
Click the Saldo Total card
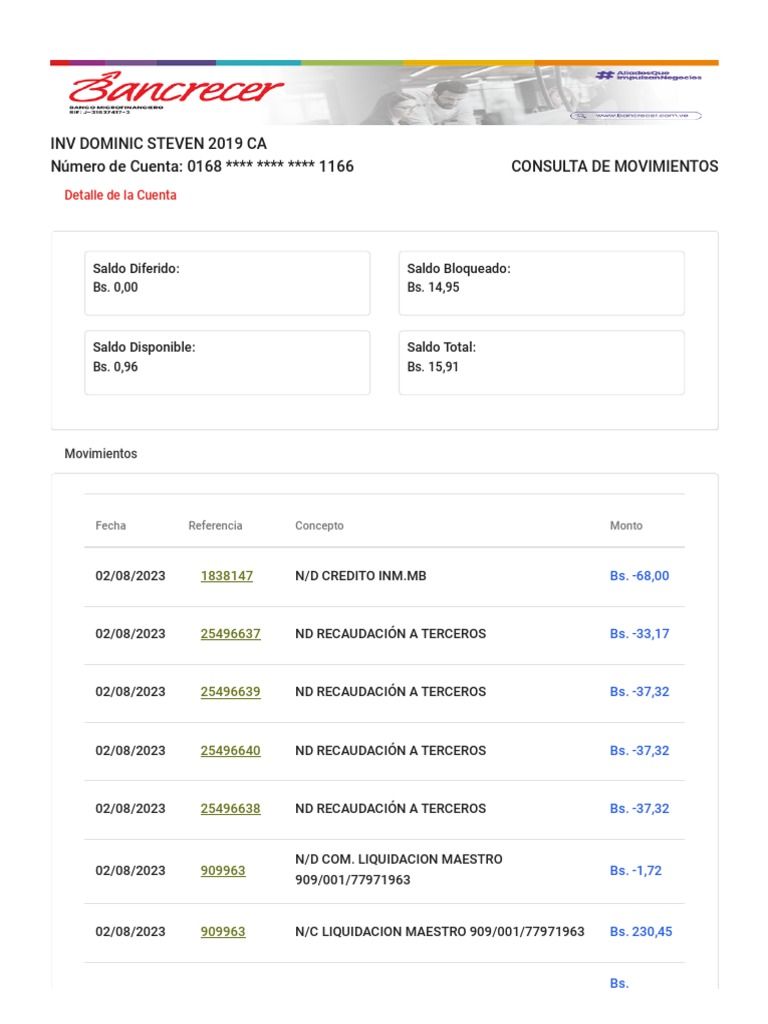pyautogui.click(x=541, y=362)
